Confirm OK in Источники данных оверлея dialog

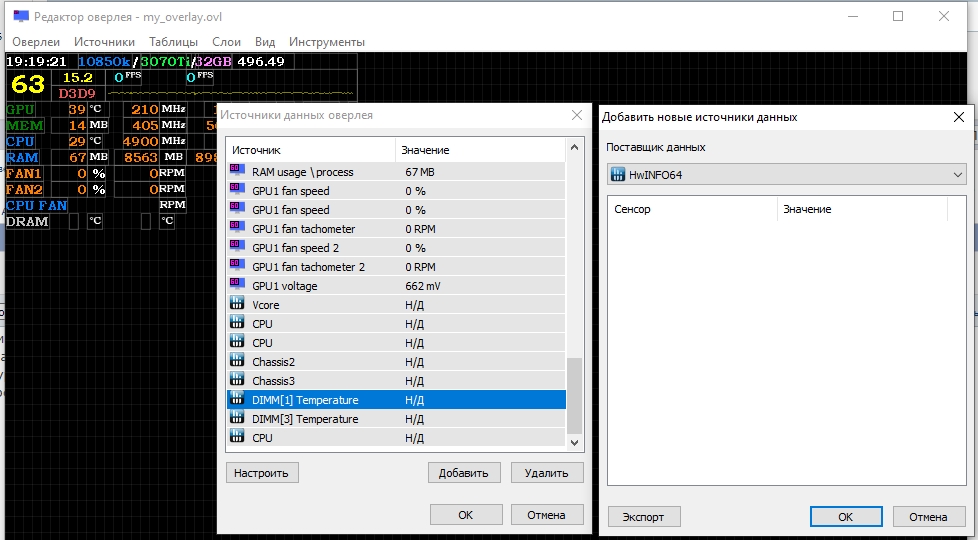click(x=466, y=515)
